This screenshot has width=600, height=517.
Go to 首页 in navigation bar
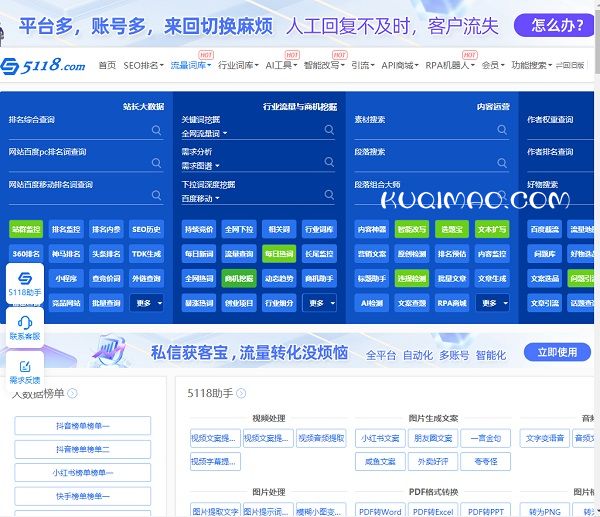tap(107, 65)
